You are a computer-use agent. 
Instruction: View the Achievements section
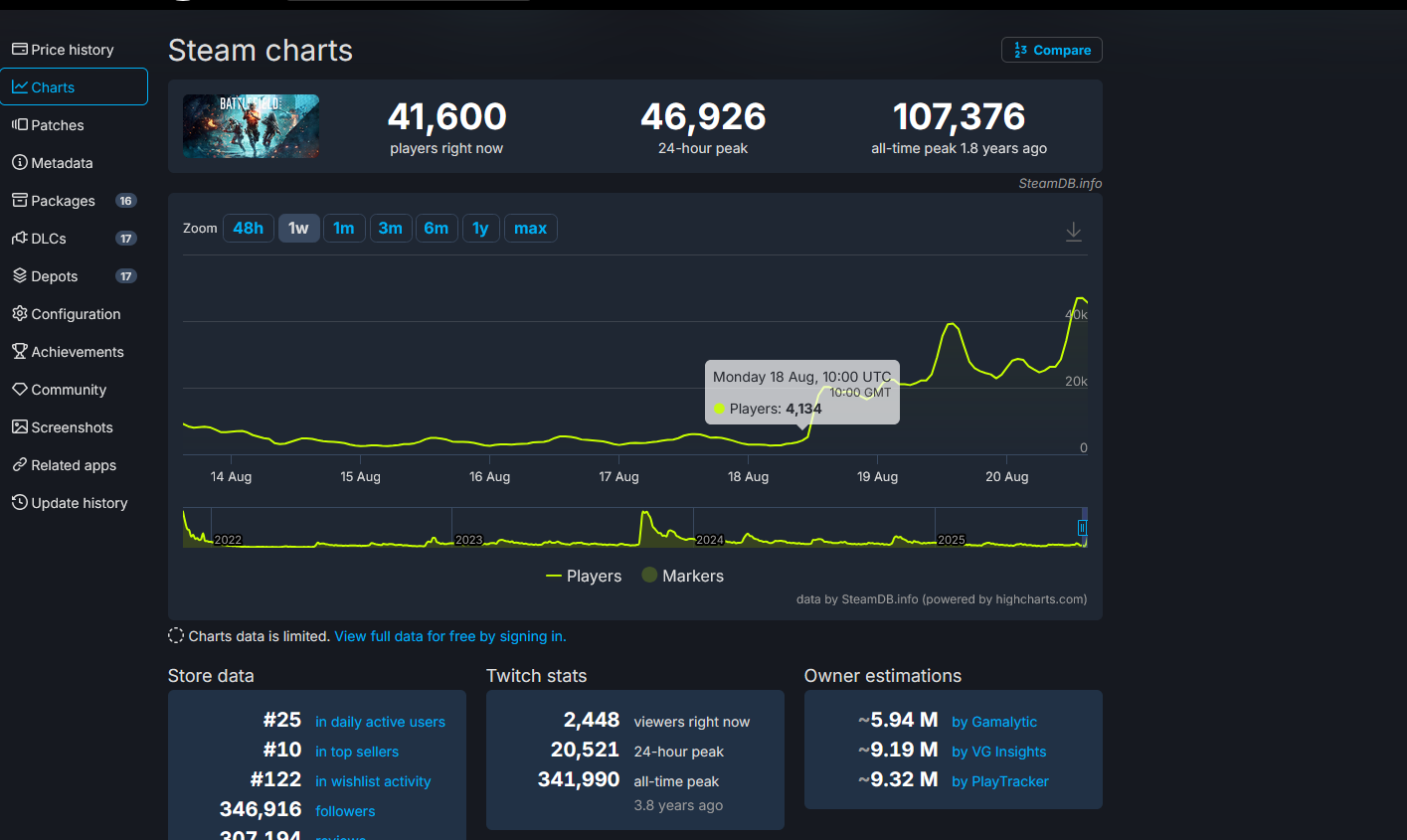click(x=68, y=352)
